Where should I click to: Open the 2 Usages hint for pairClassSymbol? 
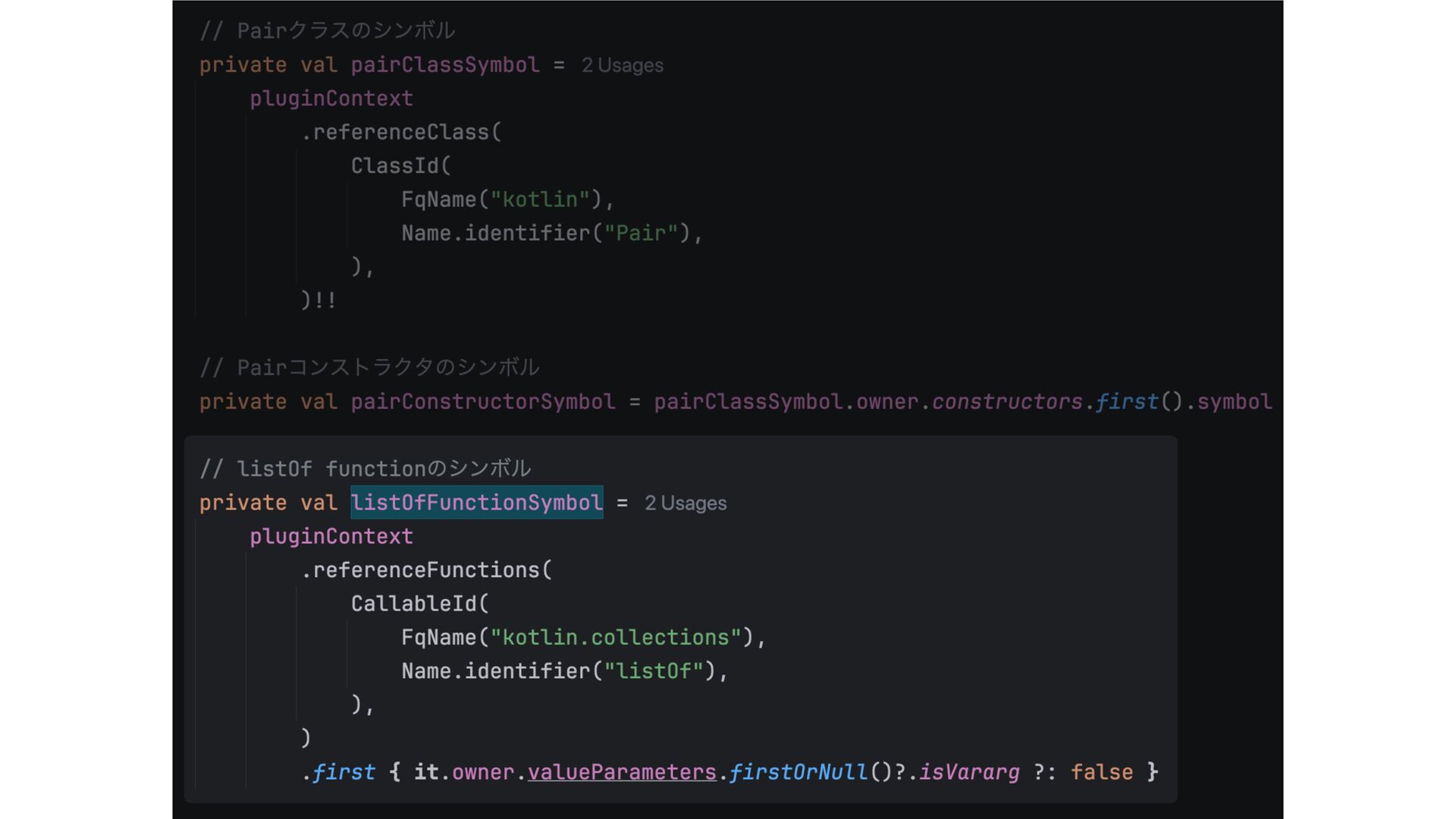click(x=622, y=65)
